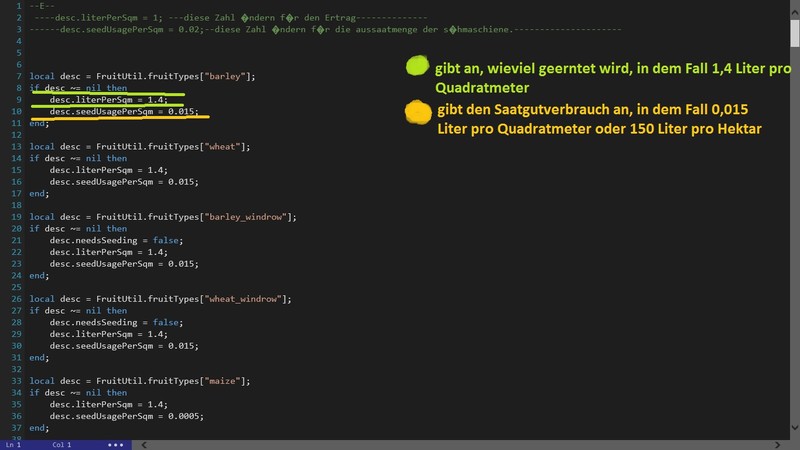Click the Col 1 status bar indicator
Screen dimensions: 800x450
pos(62,444)
